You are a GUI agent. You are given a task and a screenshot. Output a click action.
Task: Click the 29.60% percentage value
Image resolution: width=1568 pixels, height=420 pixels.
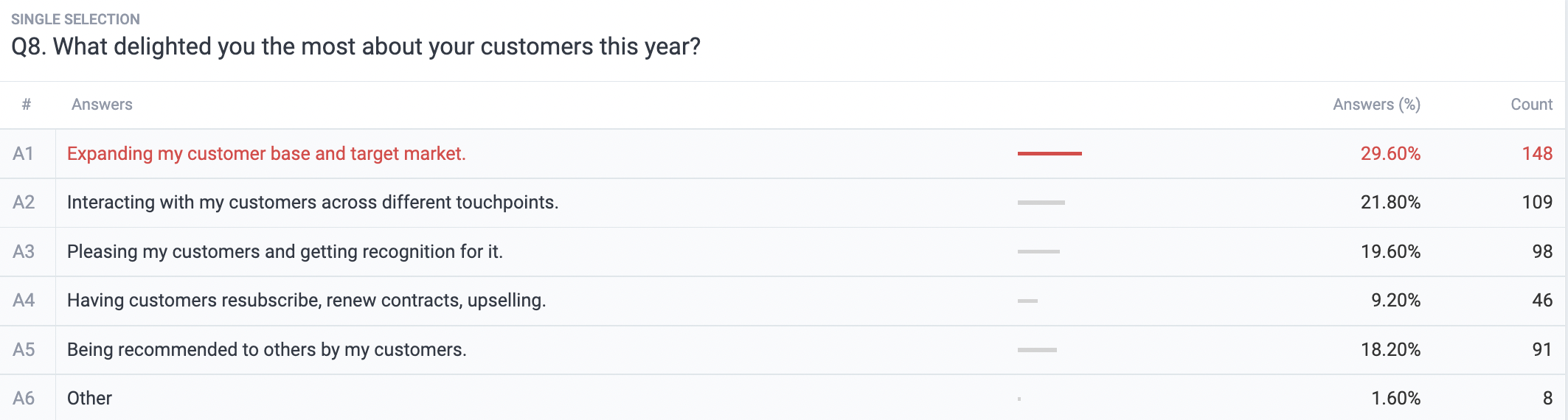point(1390,153)
